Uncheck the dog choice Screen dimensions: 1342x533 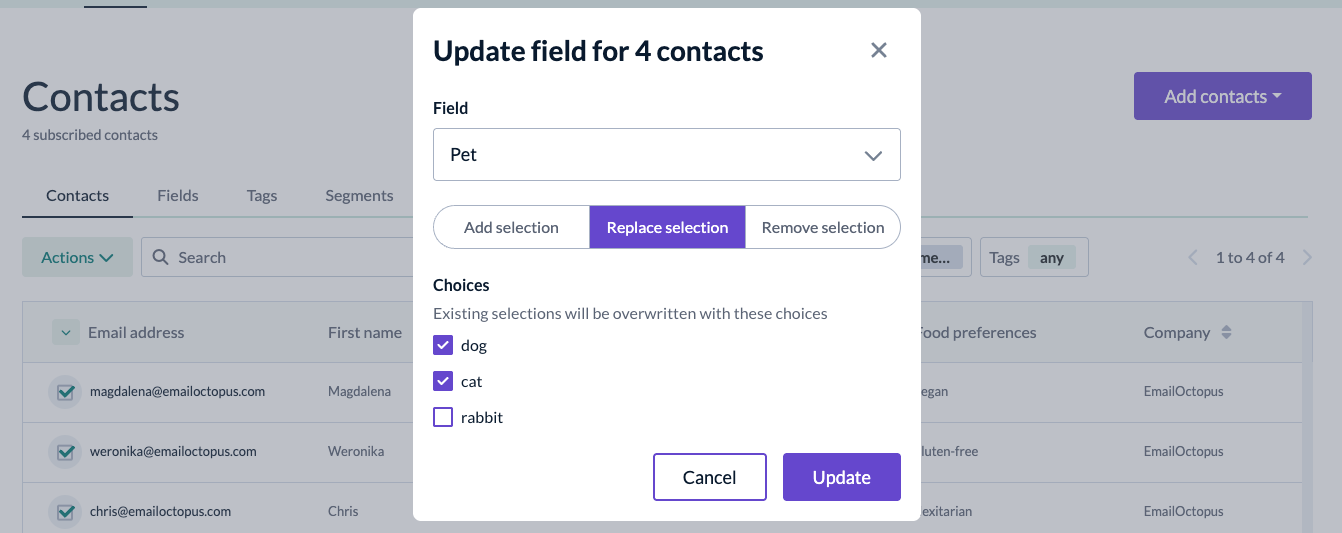click(443, 345)
